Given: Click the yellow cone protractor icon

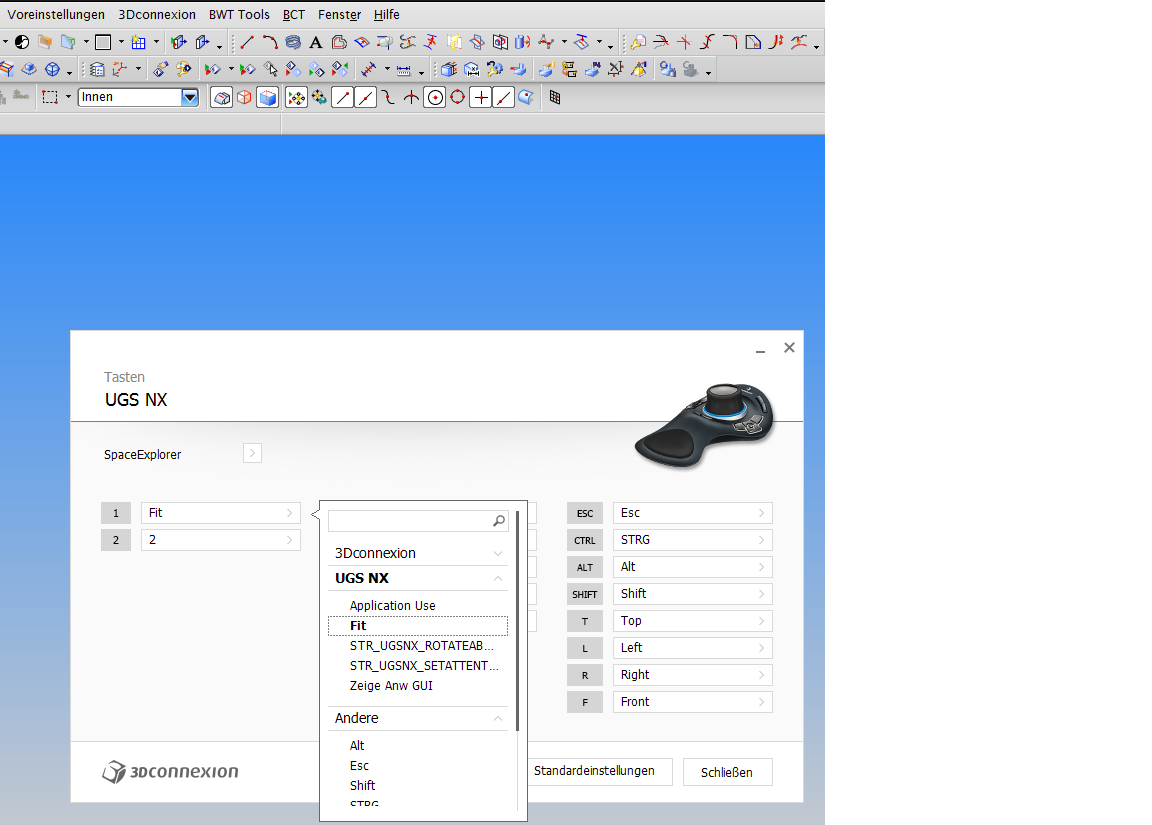Looking at the screenshot, I should coord(639,70).
